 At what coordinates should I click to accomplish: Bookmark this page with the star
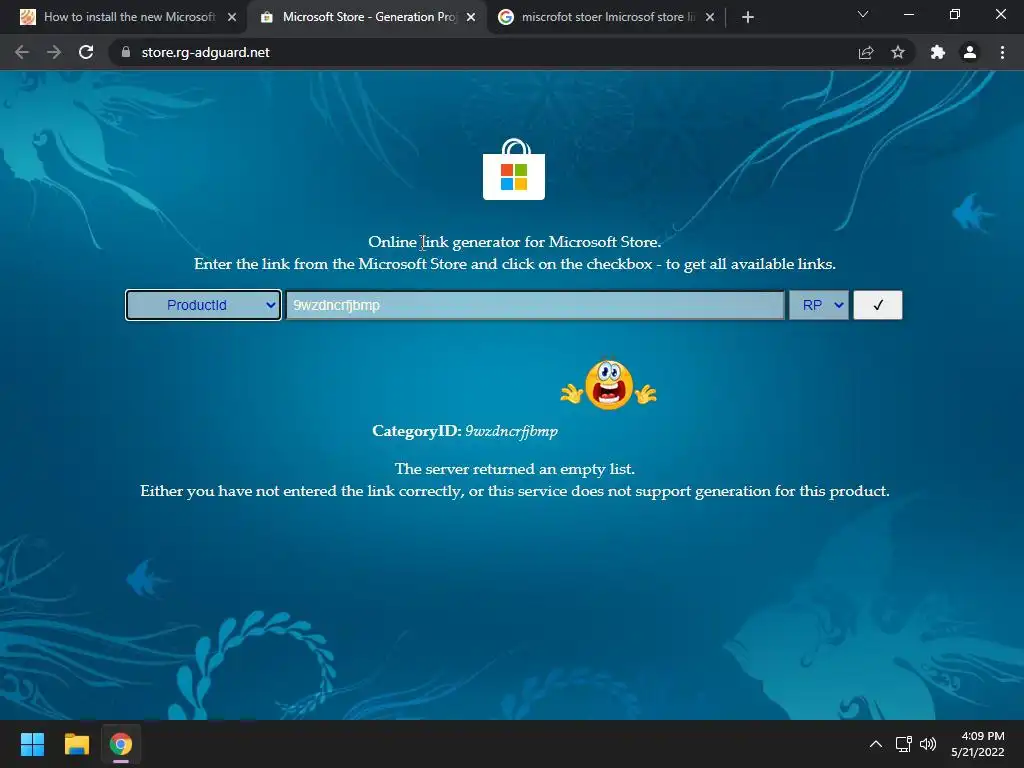click(898, 52)
